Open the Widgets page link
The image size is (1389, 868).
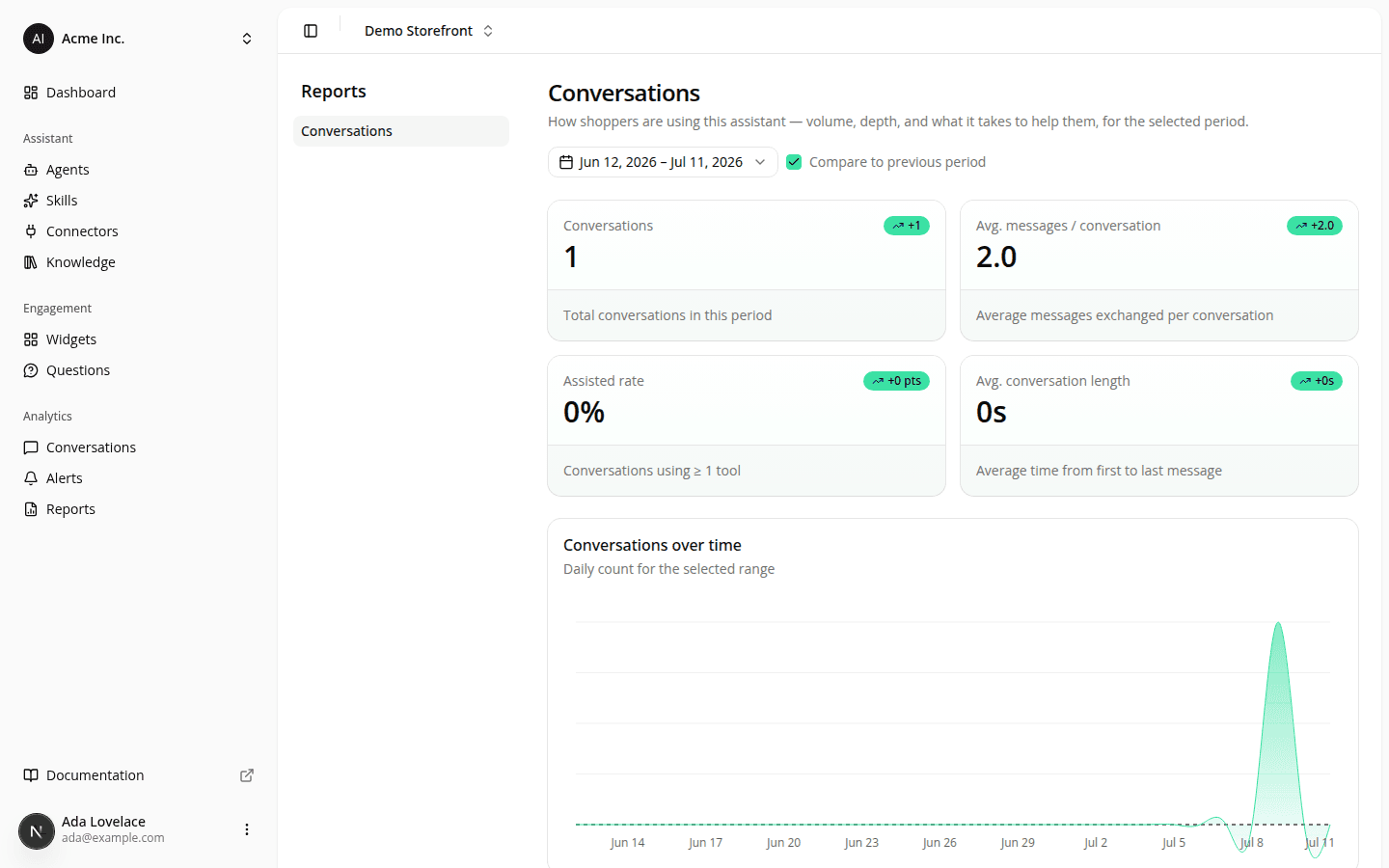pyautogui.click(x=139, y=339)
